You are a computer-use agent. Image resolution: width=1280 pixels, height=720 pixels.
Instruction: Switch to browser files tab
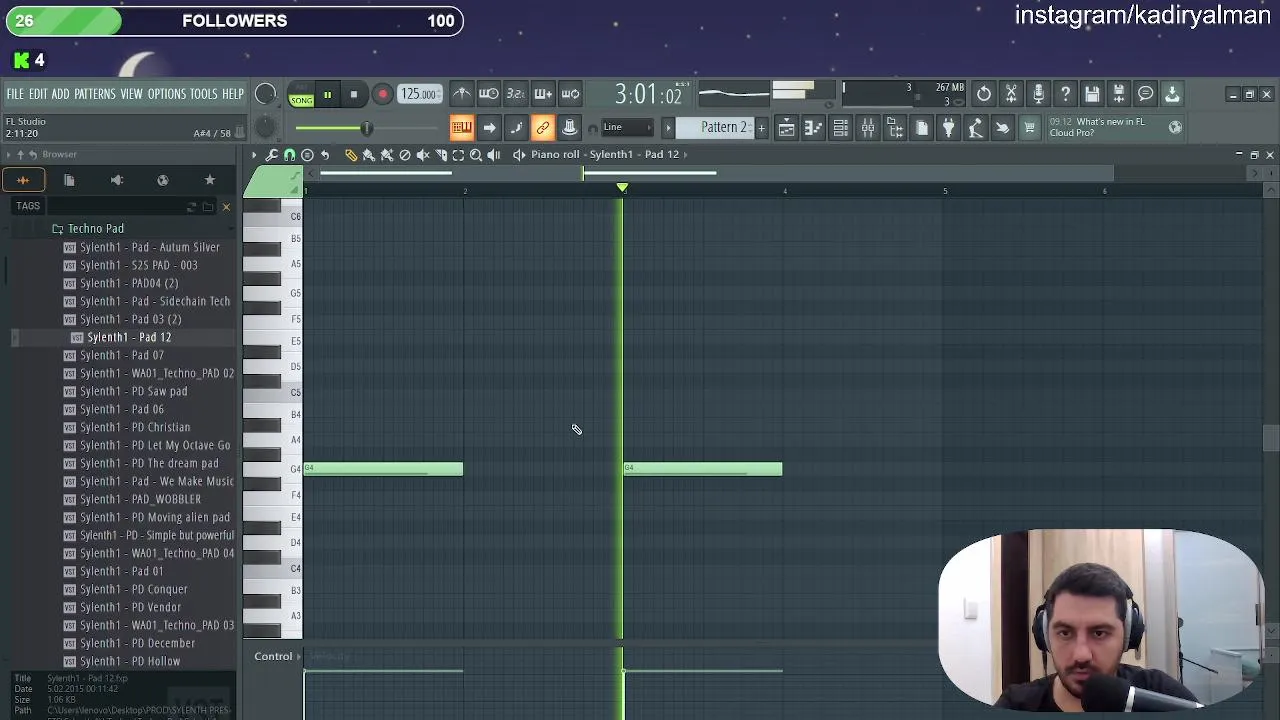(69, 180)
